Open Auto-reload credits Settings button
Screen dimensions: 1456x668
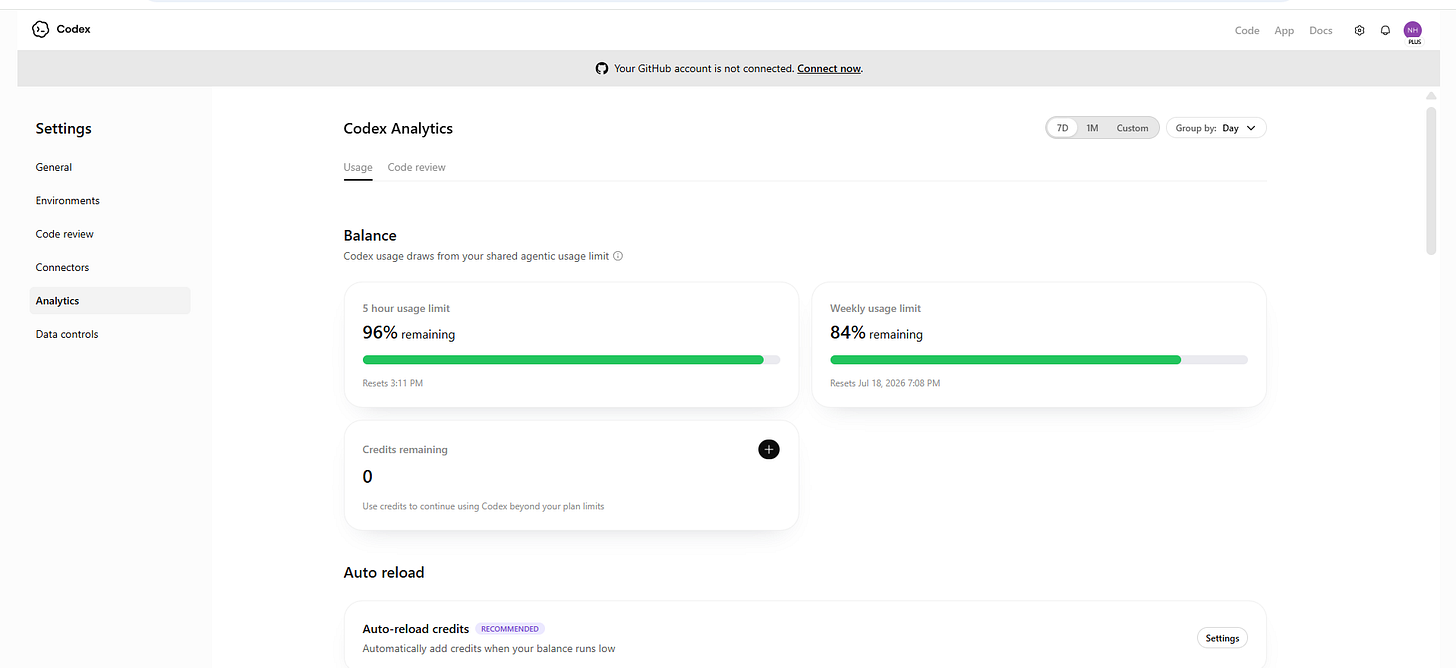[x=1222, y=638]
